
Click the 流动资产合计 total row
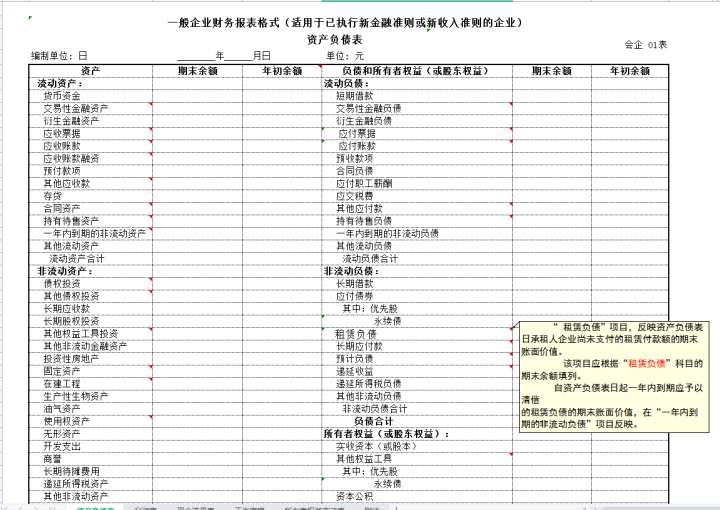90,258
